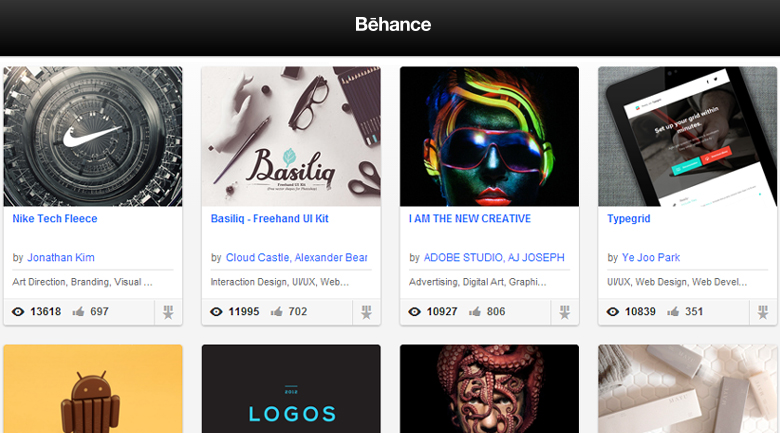Click the bookmark icon on Basiliq card

coord(366,312)
